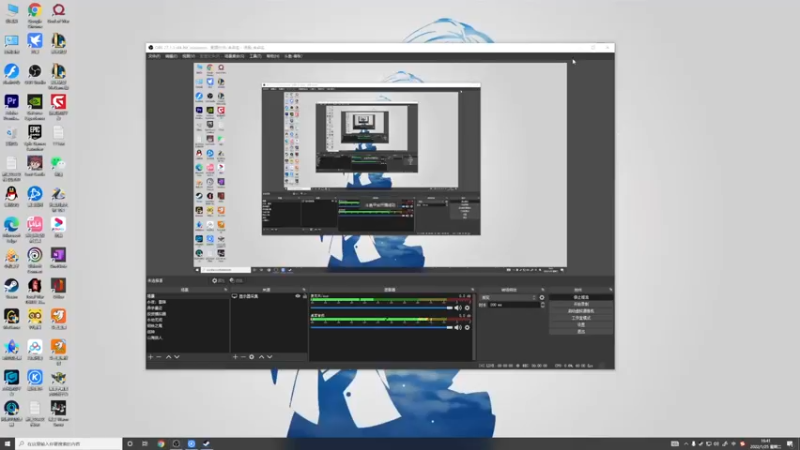
Task: Select the display capture source row
Action: [269, 296]
